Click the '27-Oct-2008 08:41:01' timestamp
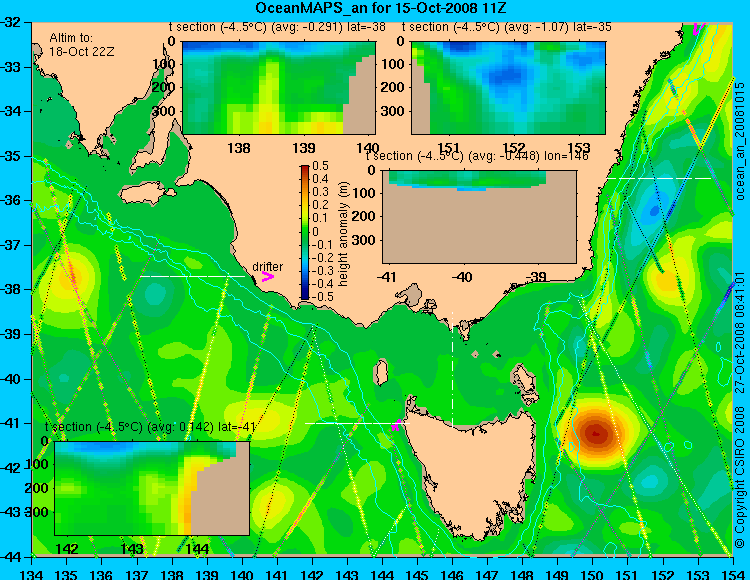This screenshot has width=750, height=580. click(740, 334)
